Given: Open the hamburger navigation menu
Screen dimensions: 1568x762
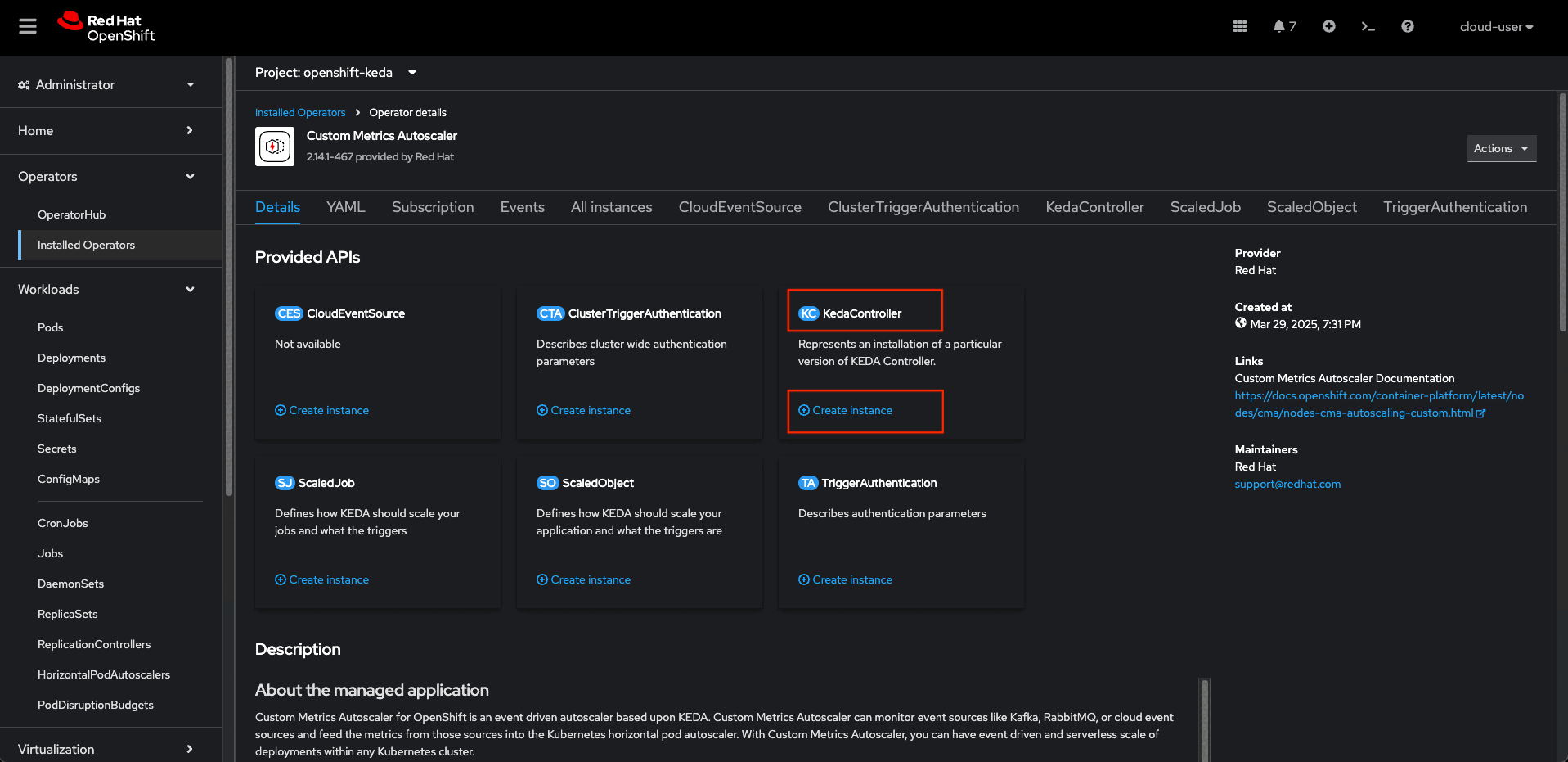Looking at the screenshot, I should (x=28, y=27).
